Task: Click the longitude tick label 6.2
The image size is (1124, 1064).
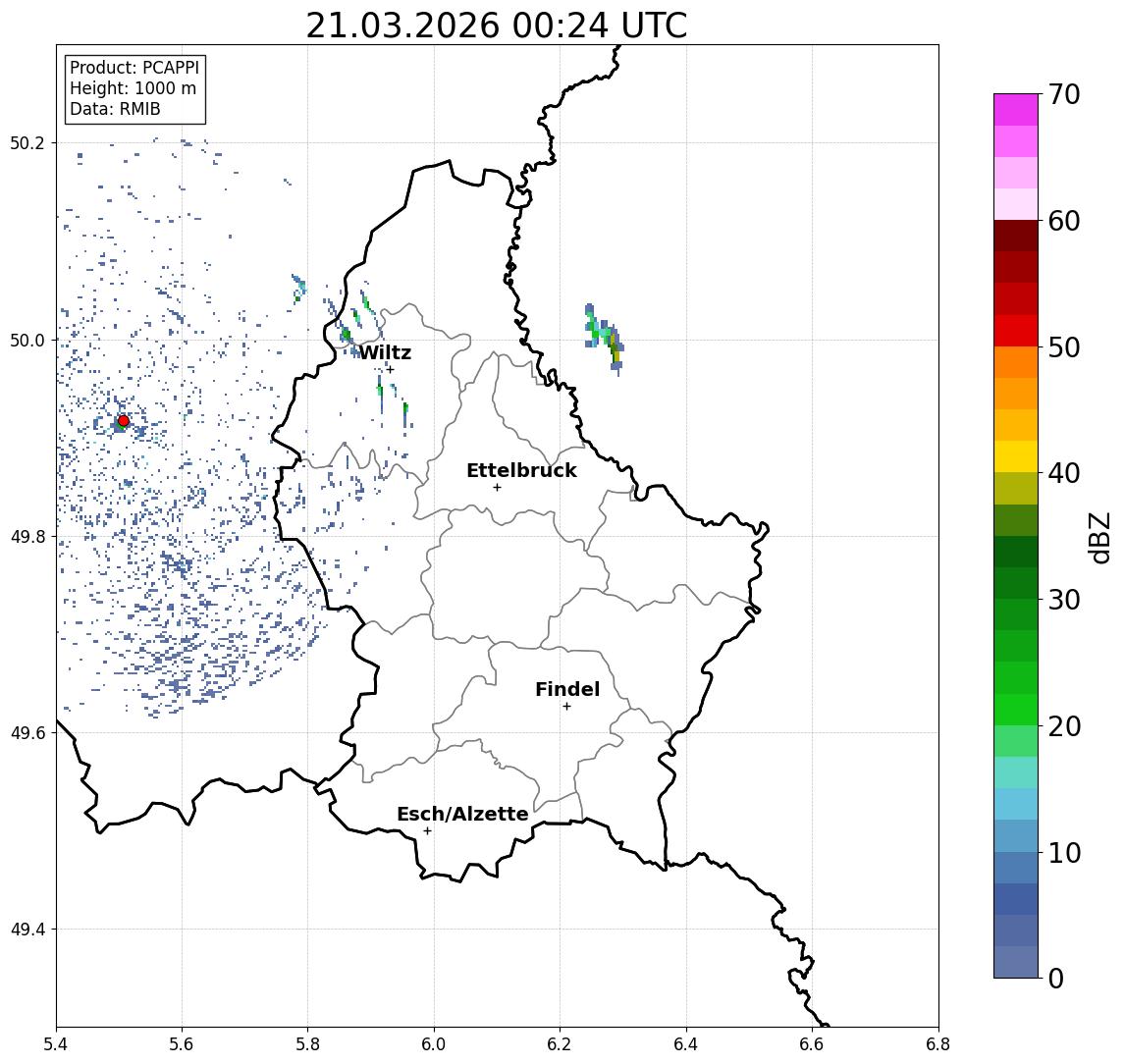Action: click(561, 1044)
